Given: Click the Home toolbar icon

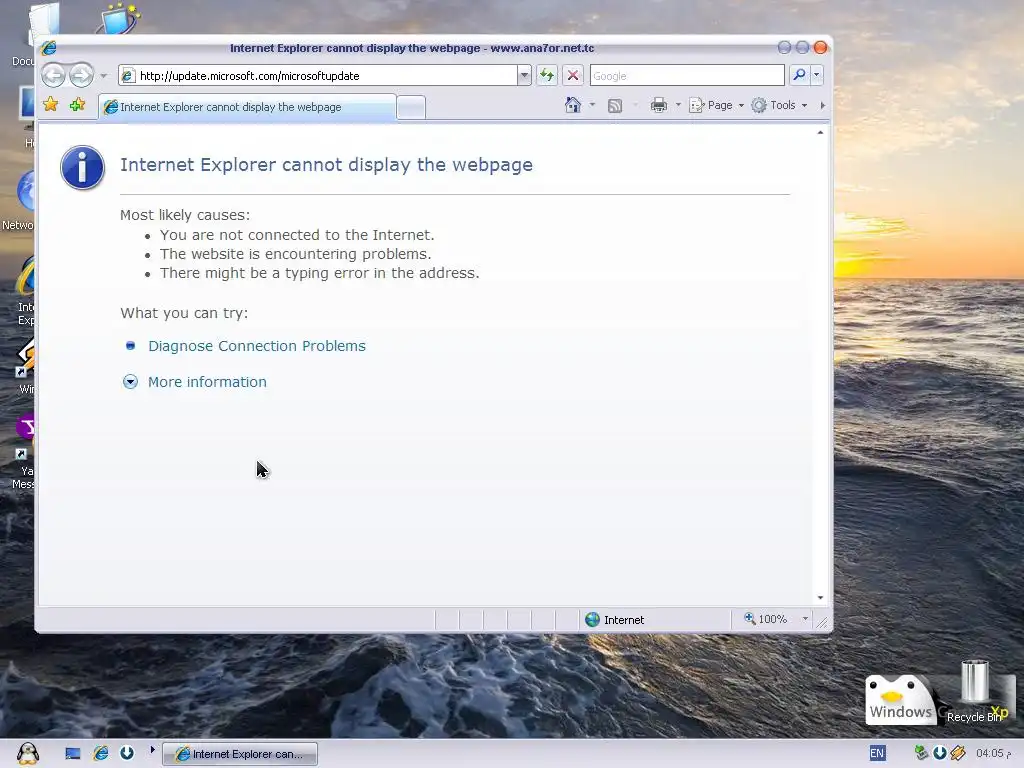Looking at the screenshot, I should click(x=573, y=105).
